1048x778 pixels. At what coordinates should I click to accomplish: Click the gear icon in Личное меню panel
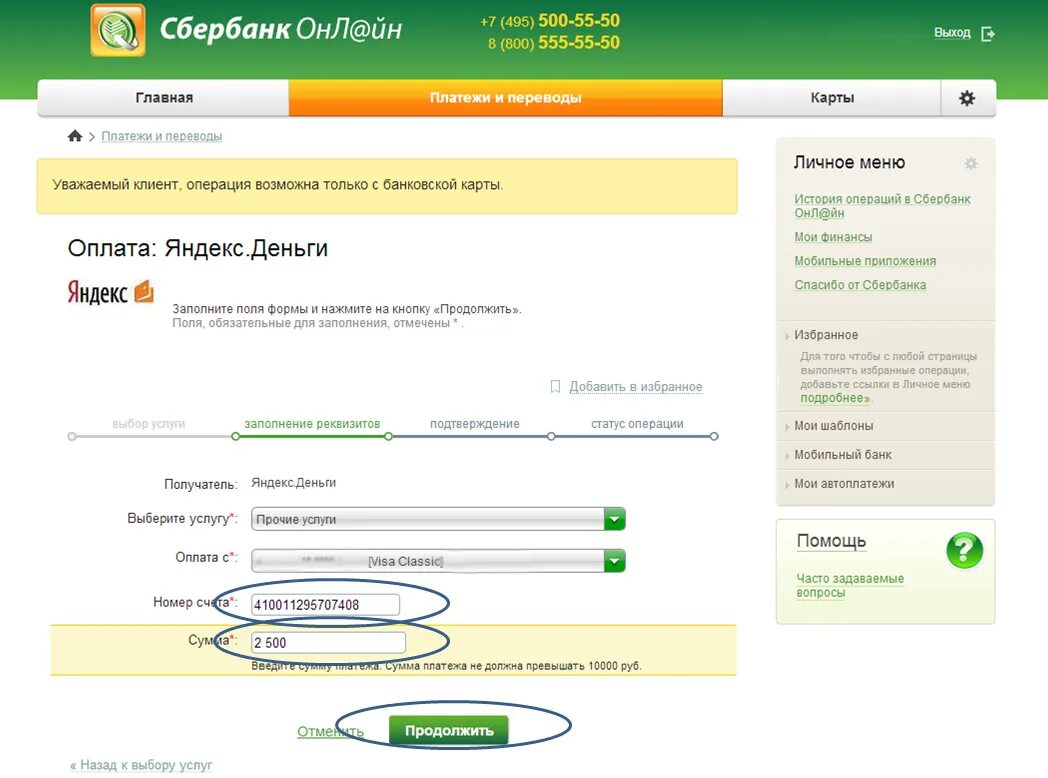969,162
